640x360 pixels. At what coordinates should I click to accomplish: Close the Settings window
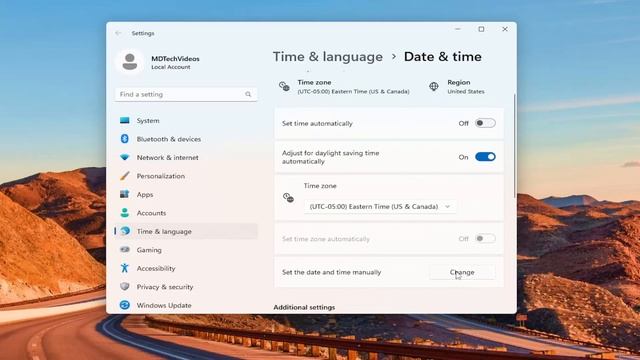point(505,29)
